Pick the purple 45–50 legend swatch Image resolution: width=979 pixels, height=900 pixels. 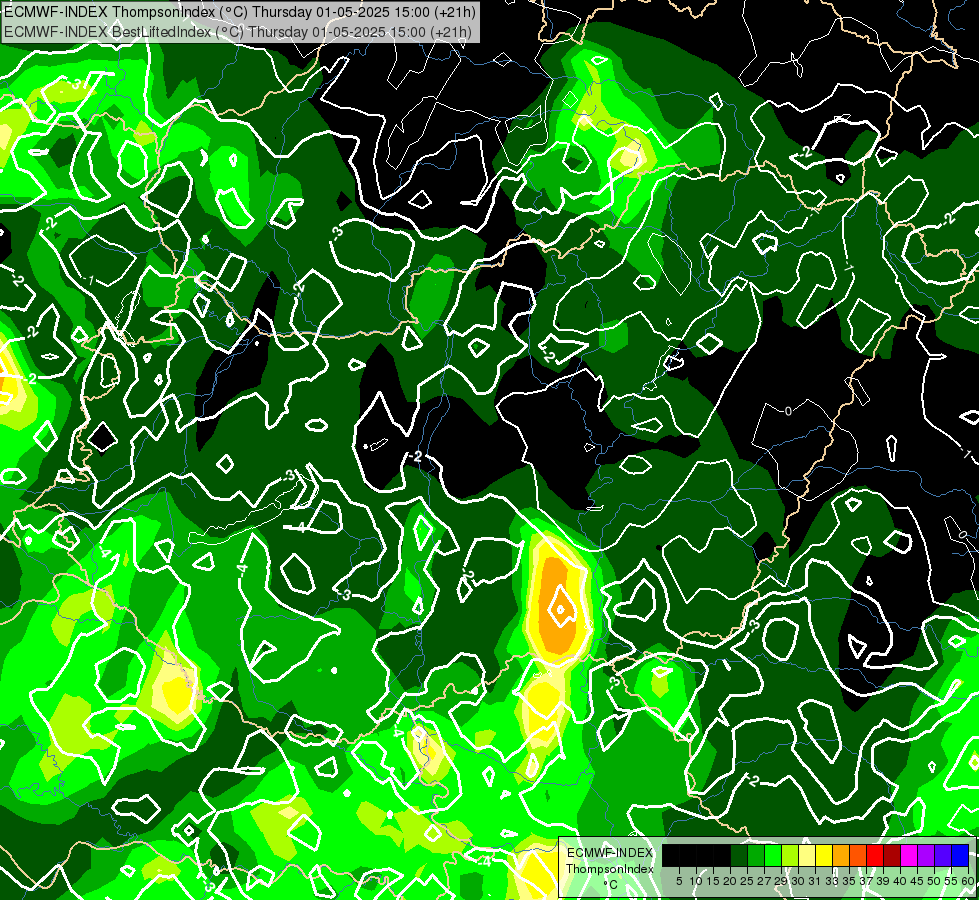coord(927,855)
